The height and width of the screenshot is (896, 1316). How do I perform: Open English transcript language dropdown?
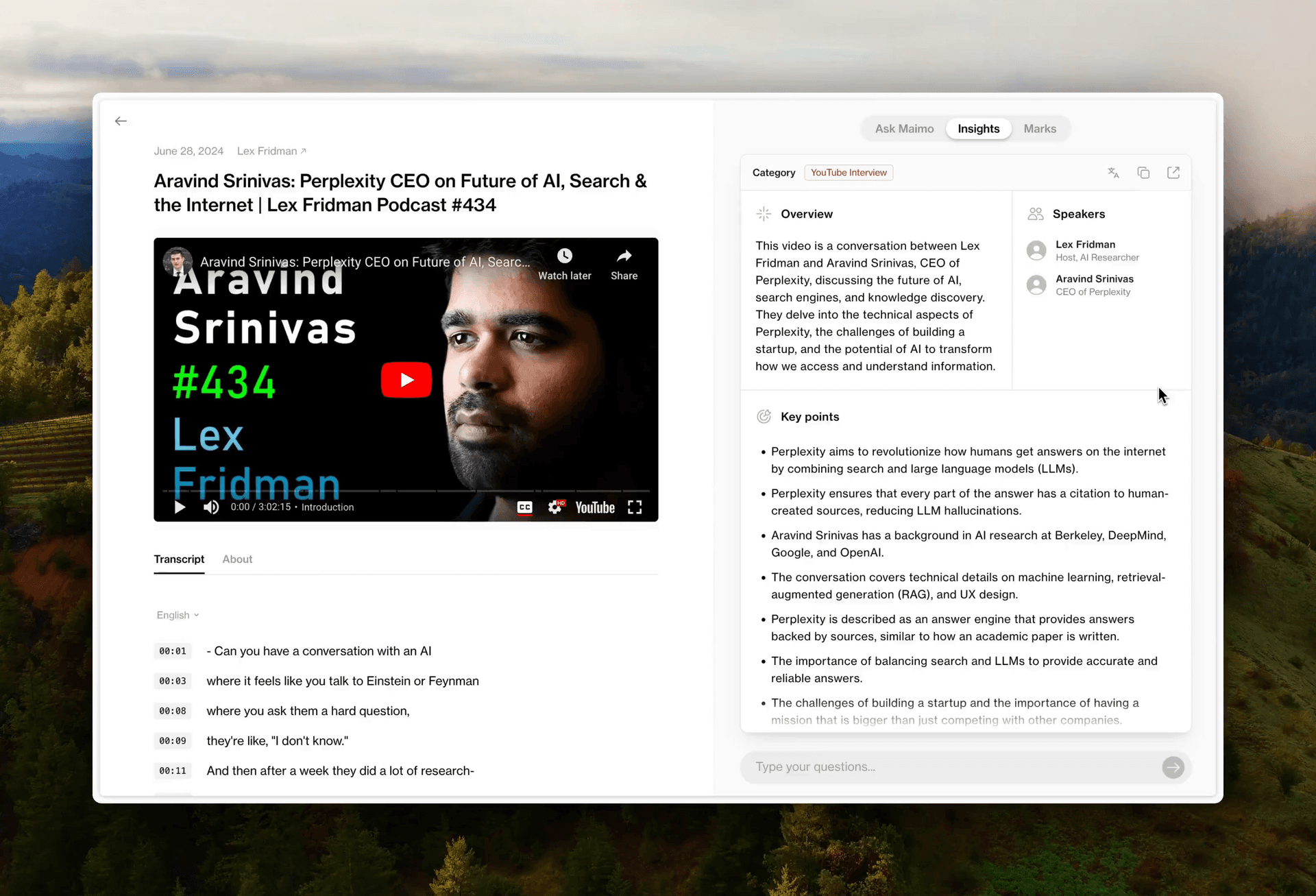point(178,616)
